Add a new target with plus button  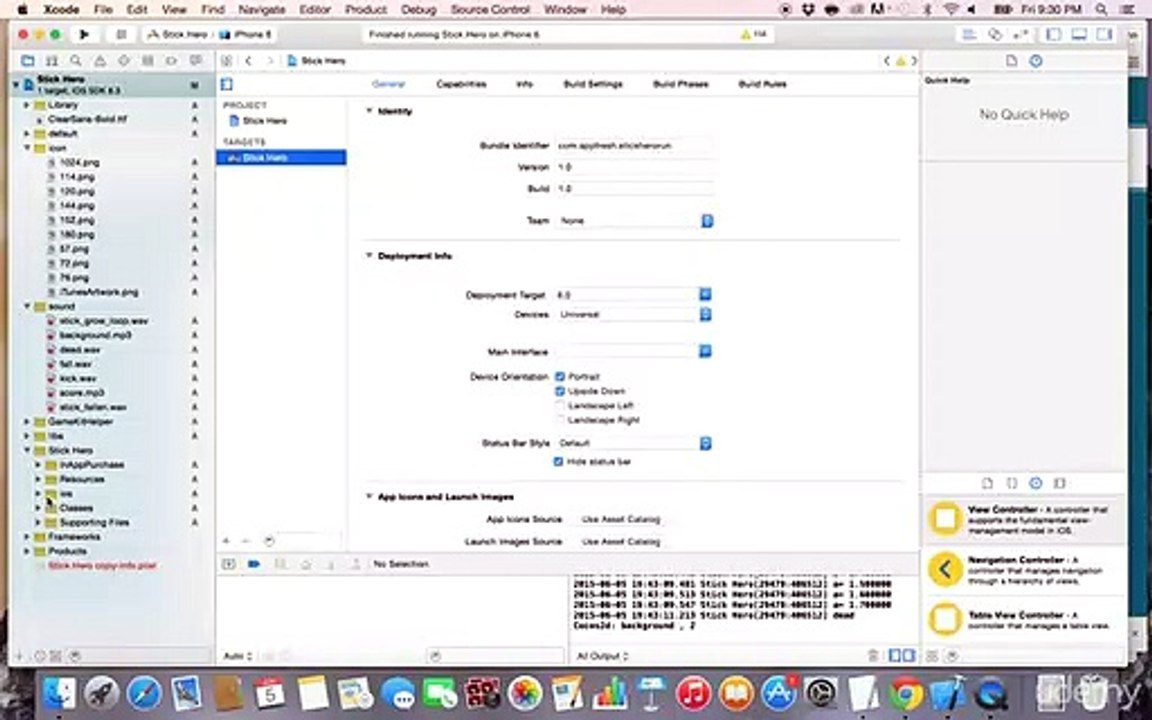point(227,541)
